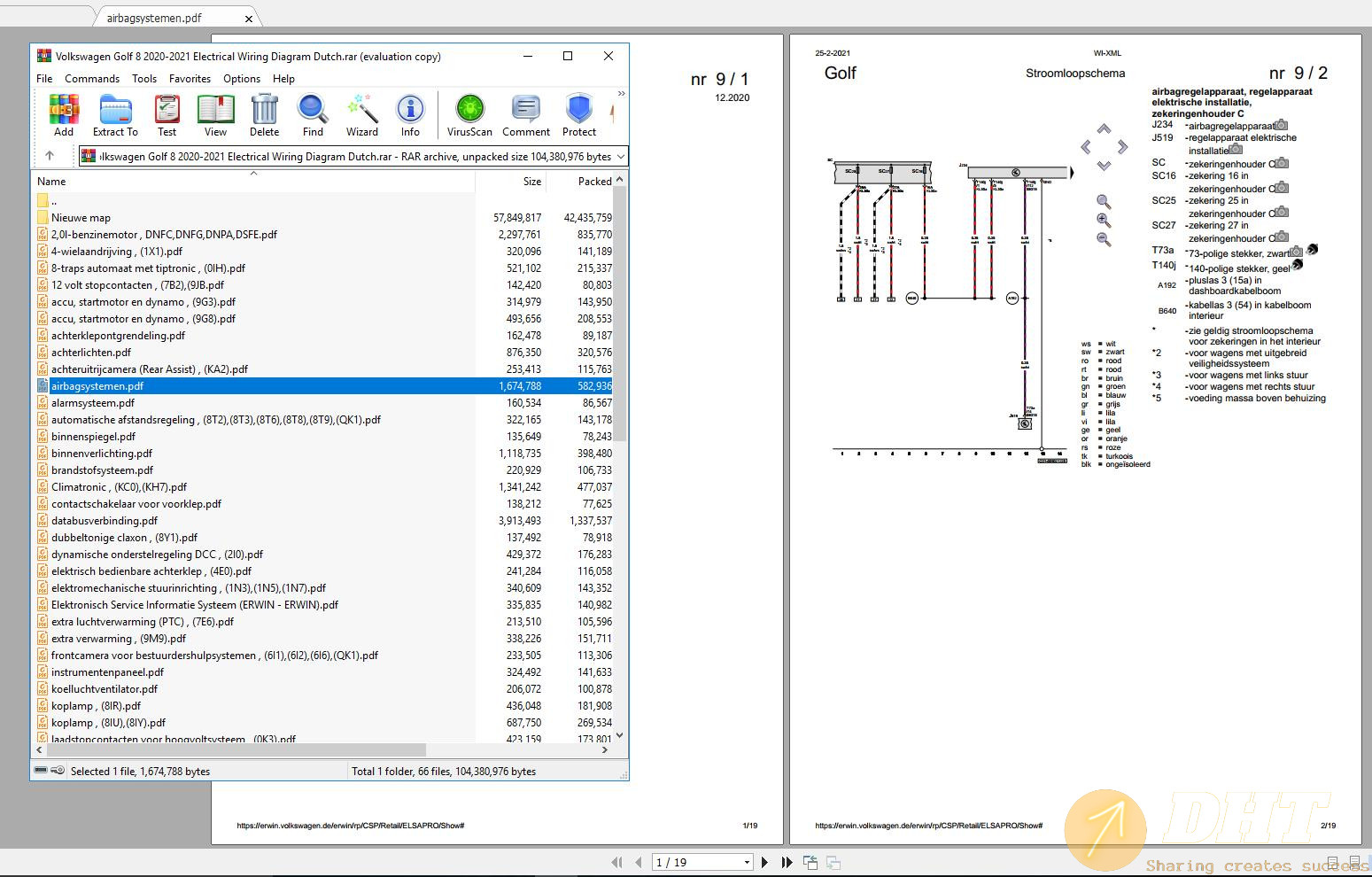Launch the Wizard wand icon

pyautogui.click(x=361, y=116)
